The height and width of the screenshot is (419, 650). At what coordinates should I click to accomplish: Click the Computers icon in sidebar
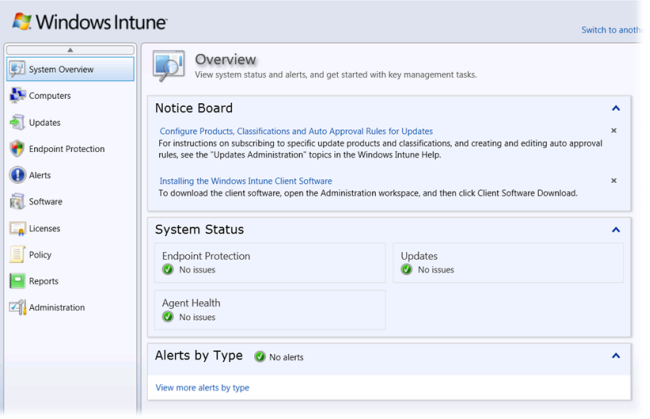[x=17, y=95]
